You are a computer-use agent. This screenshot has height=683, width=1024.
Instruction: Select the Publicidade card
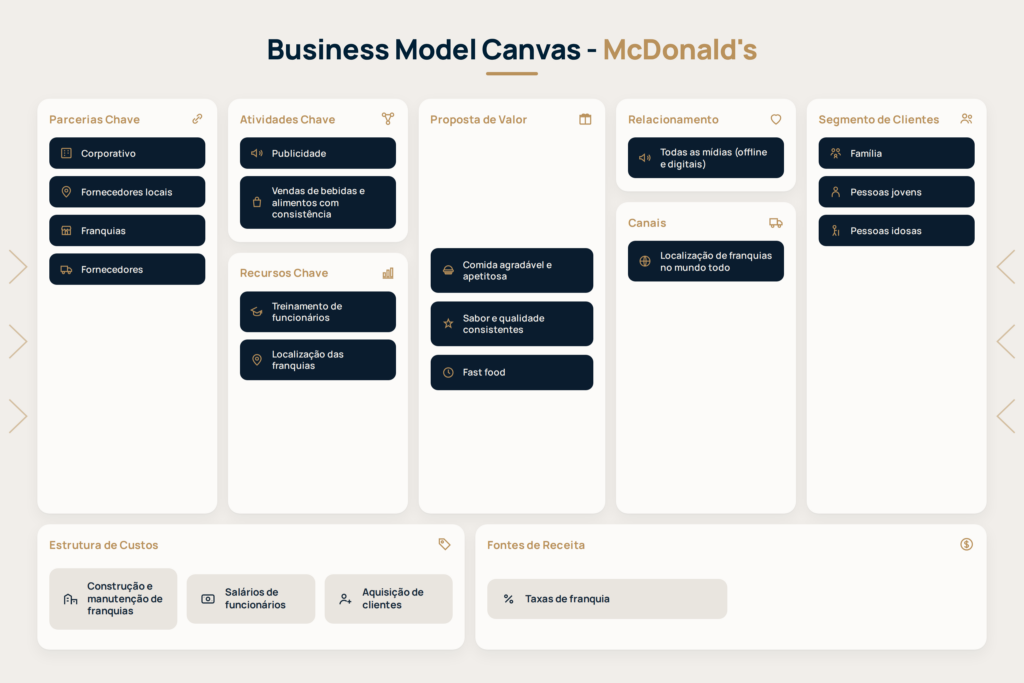pos(318,153)
